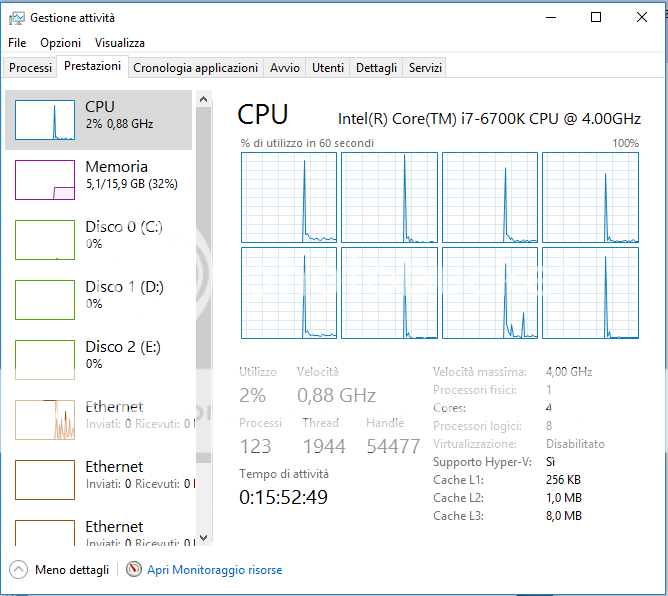Open the File menu
The image size is (668, 596).
17,43
